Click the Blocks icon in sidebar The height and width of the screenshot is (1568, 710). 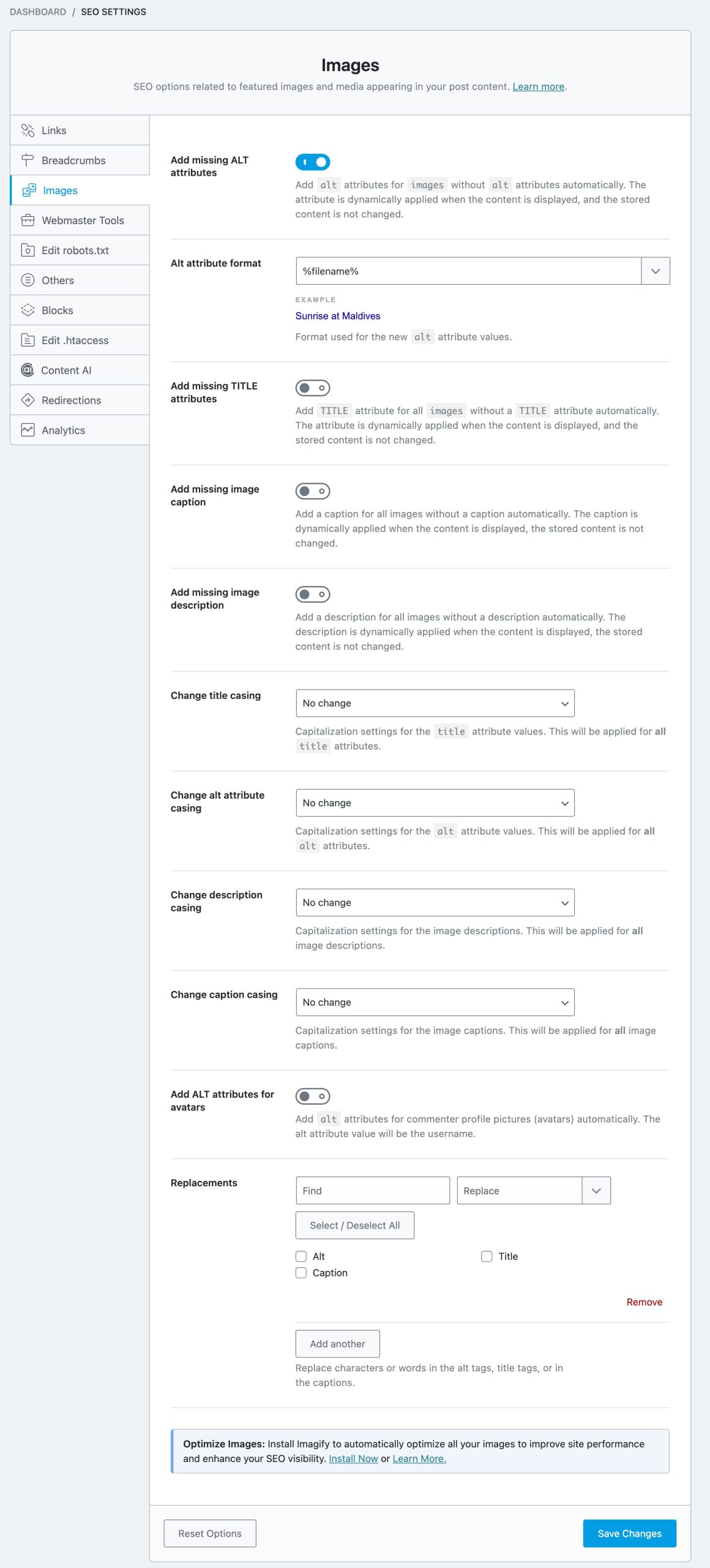[28, 311]
